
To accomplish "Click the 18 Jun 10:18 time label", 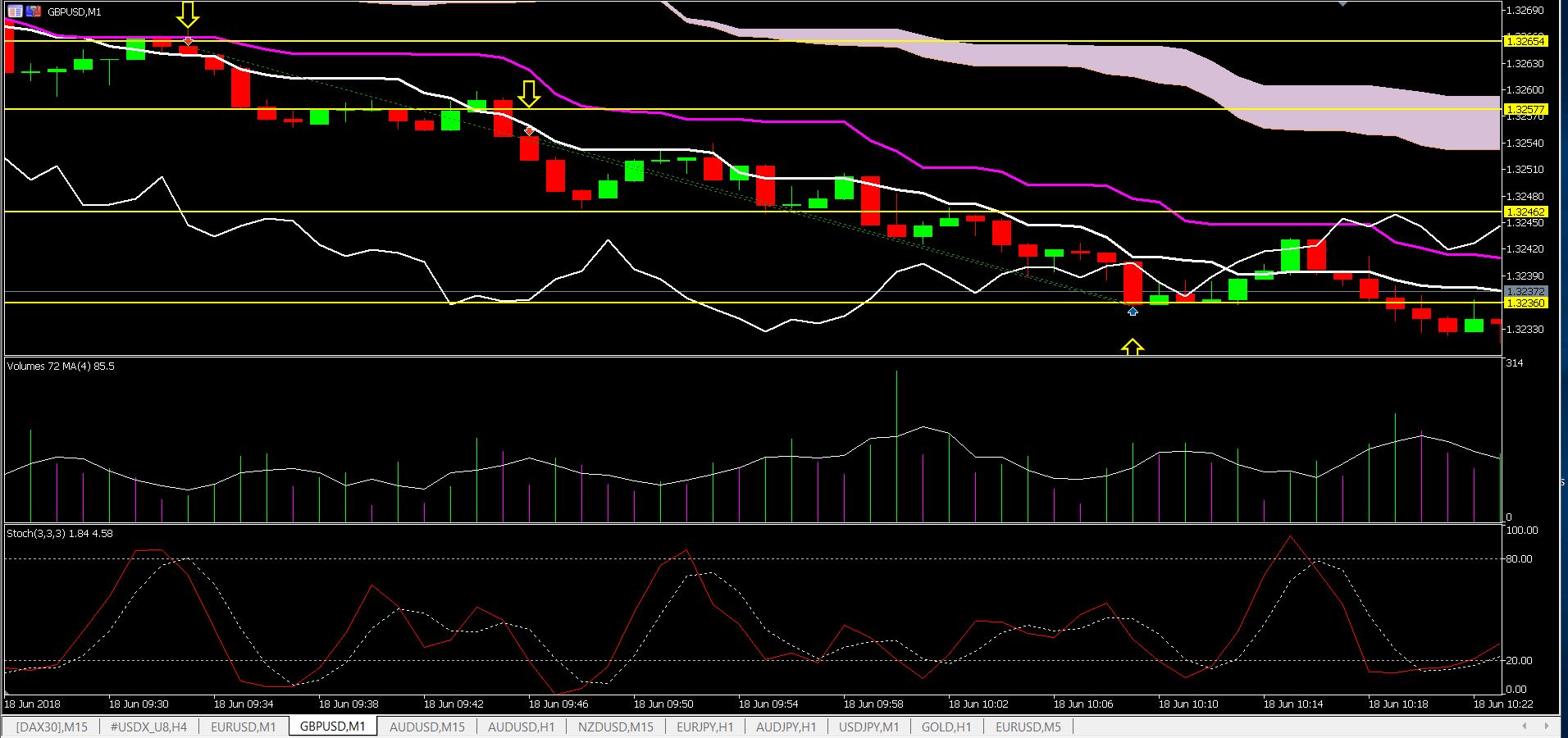I will (x=1398, y=704).
